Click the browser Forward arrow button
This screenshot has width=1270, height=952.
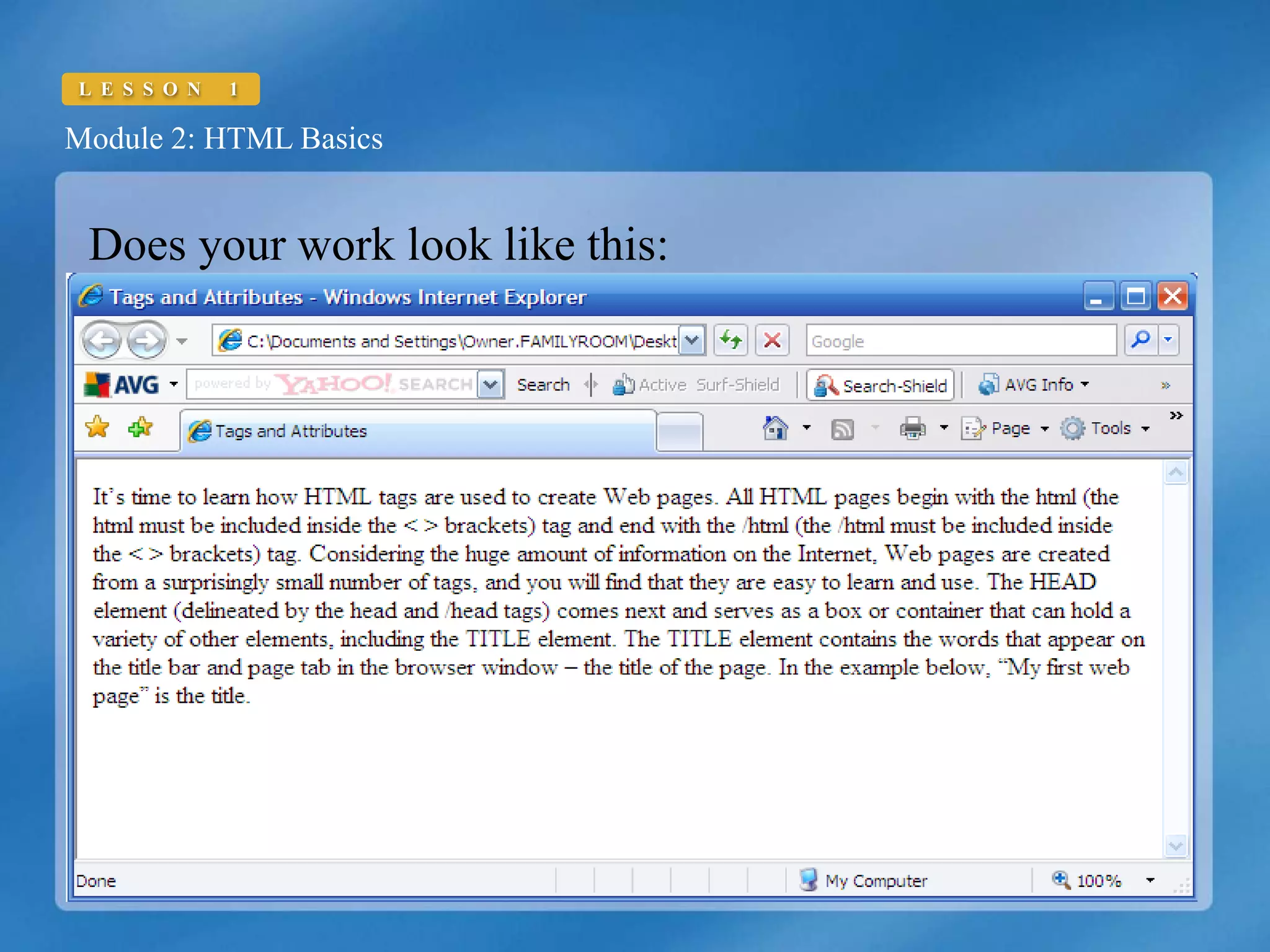147,340
